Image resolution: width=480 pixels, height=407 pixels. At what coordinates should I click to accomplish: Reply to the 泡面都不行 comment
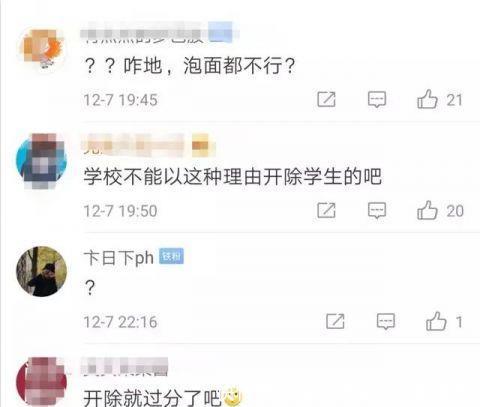click(x=377, y=99)
